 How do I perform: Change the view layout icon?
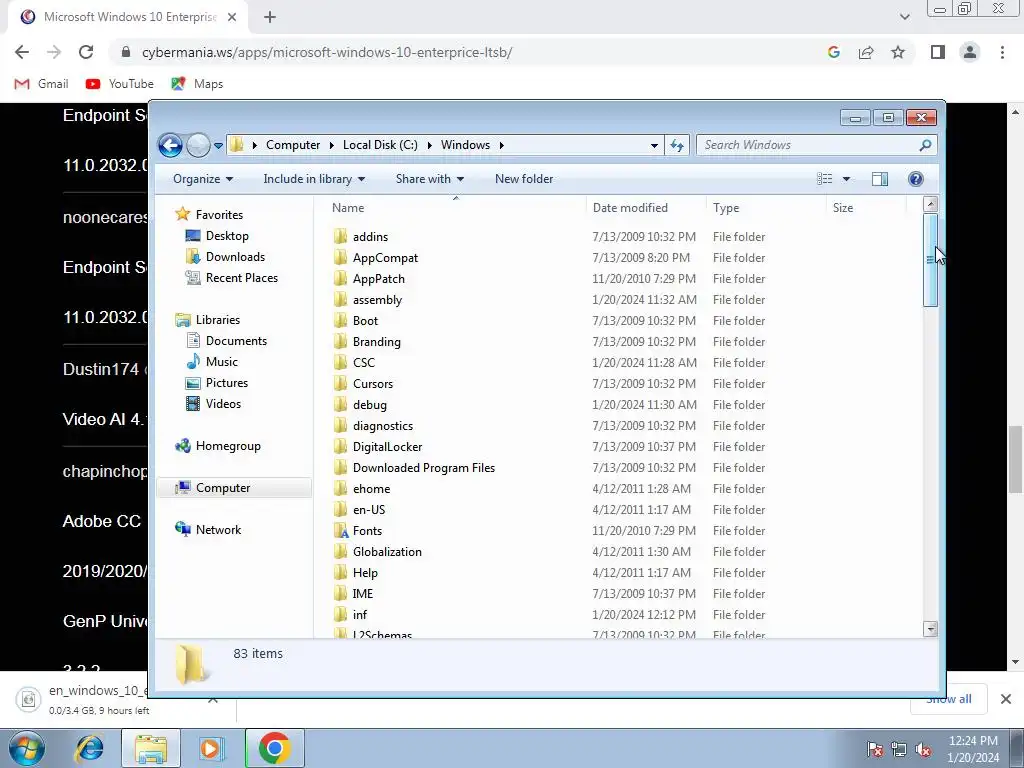pos(825,179)
